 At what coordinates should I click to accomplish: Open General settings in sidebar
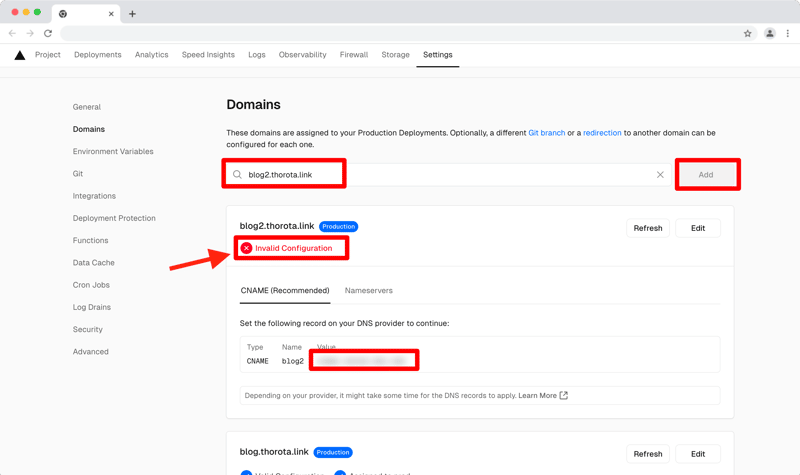tap(87, 107)
